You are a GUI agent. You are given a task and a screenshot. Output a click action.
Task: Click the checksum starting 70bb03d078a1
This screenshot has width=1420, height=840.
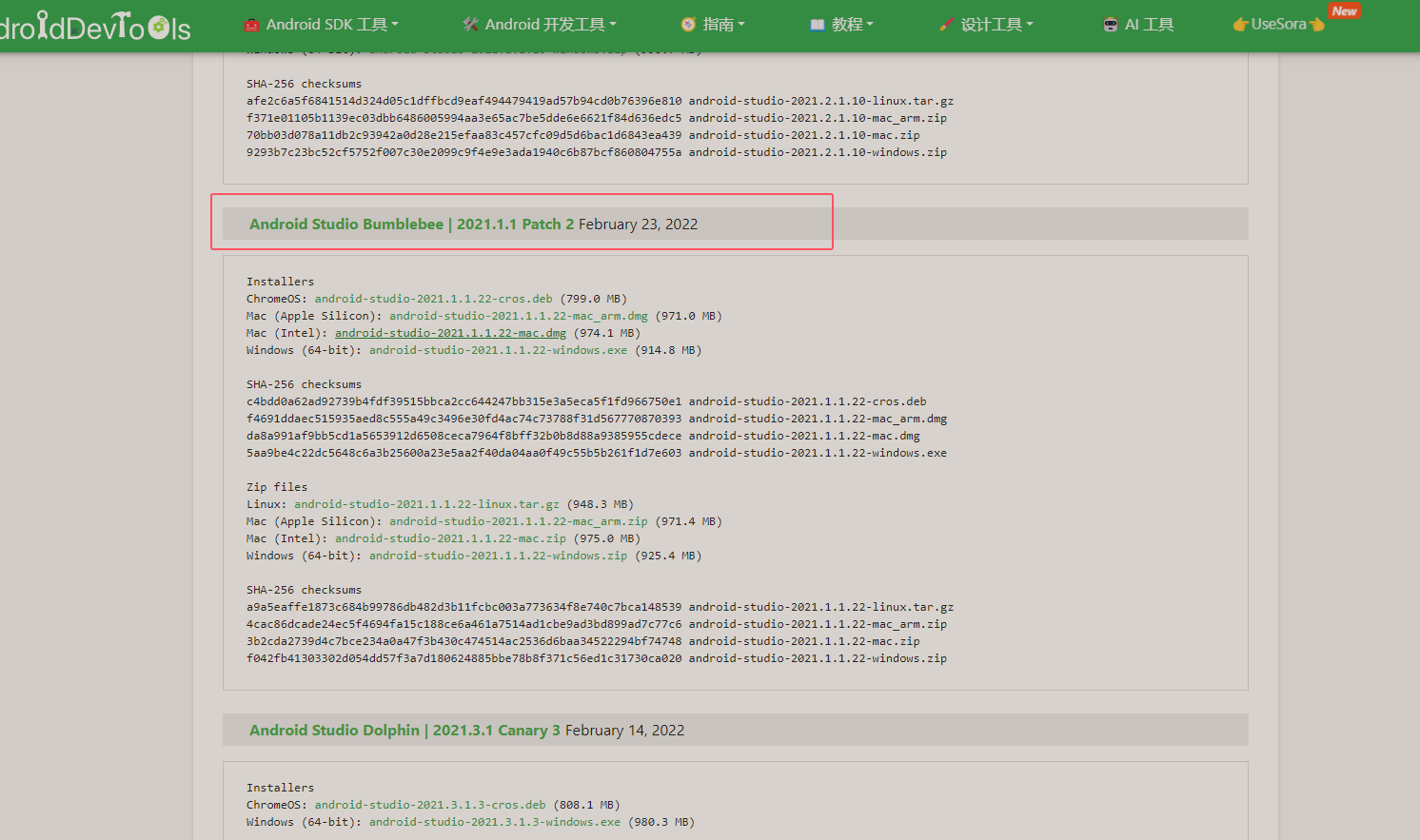pos(464,135)
